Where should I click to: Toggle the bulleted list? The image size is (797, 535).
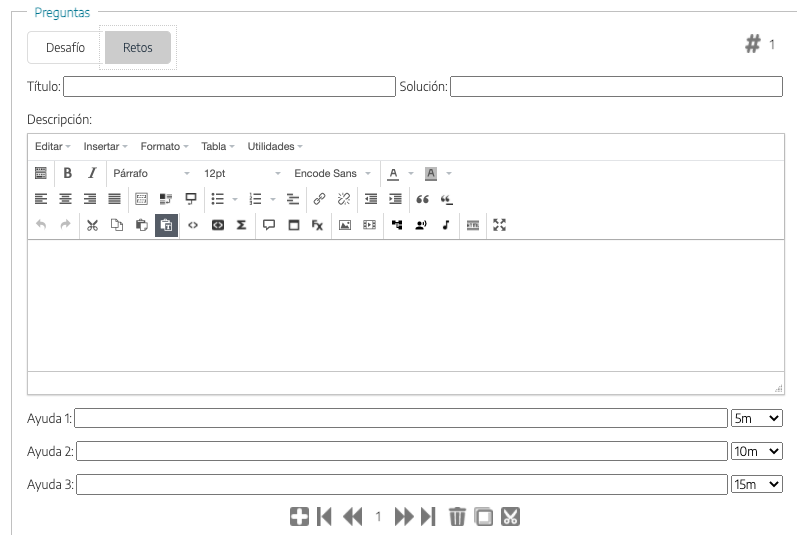pyautogui.click(x=217, y=199)
